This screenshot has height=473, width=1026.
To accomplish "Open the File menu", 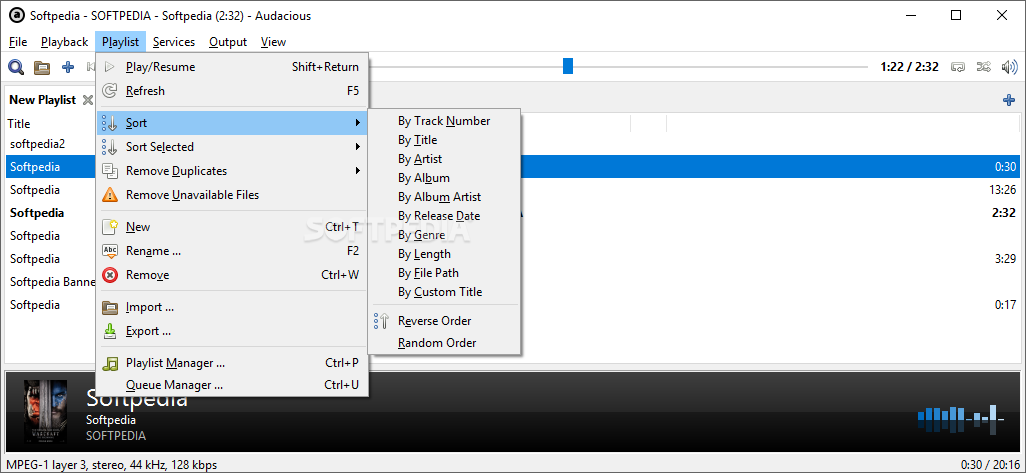I will (x=18, y=42).
